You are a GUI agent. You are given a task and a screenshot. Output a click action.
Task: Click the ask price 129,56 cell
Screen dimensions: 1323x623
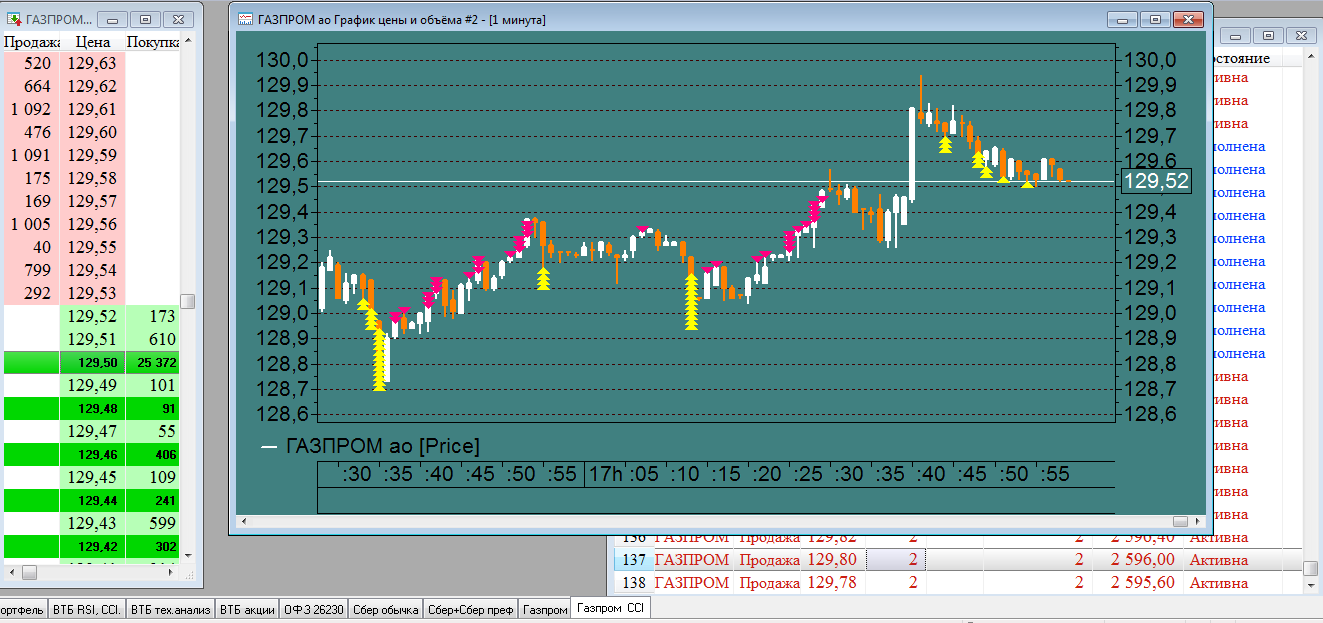click(x=93, y=224)
